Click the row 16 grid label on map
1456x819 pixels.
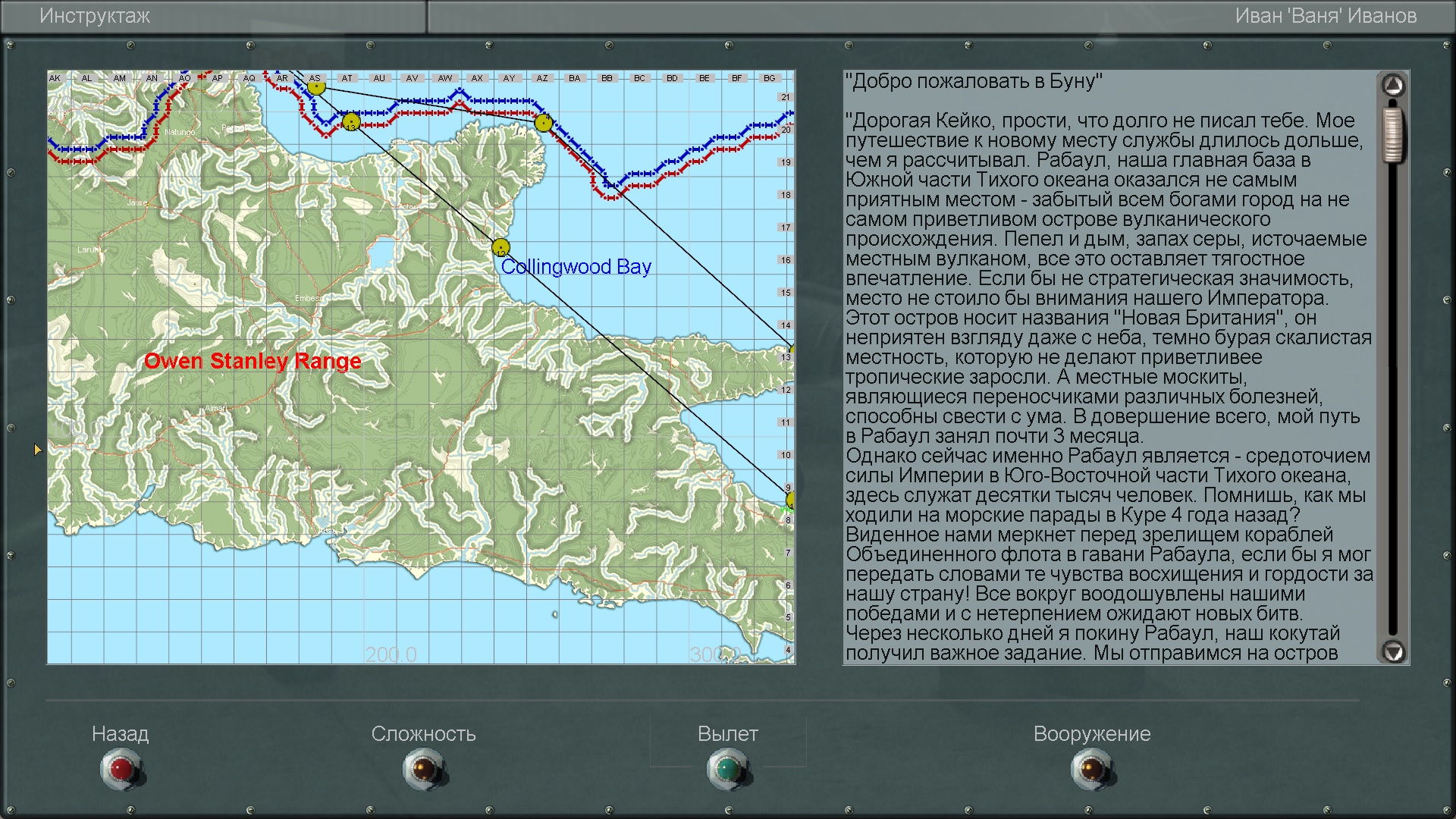pyautogui.click(x=786, y=260)
